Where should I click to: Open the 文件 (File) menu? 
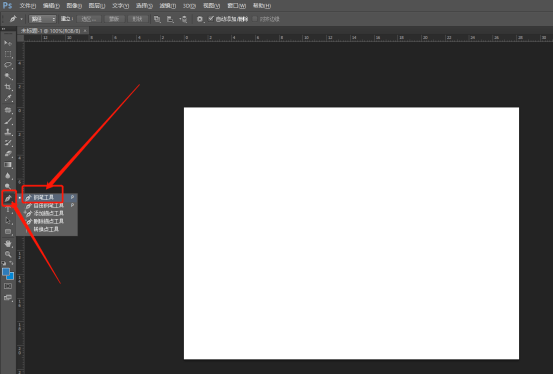pyautogui.click(x=28, y=6)
